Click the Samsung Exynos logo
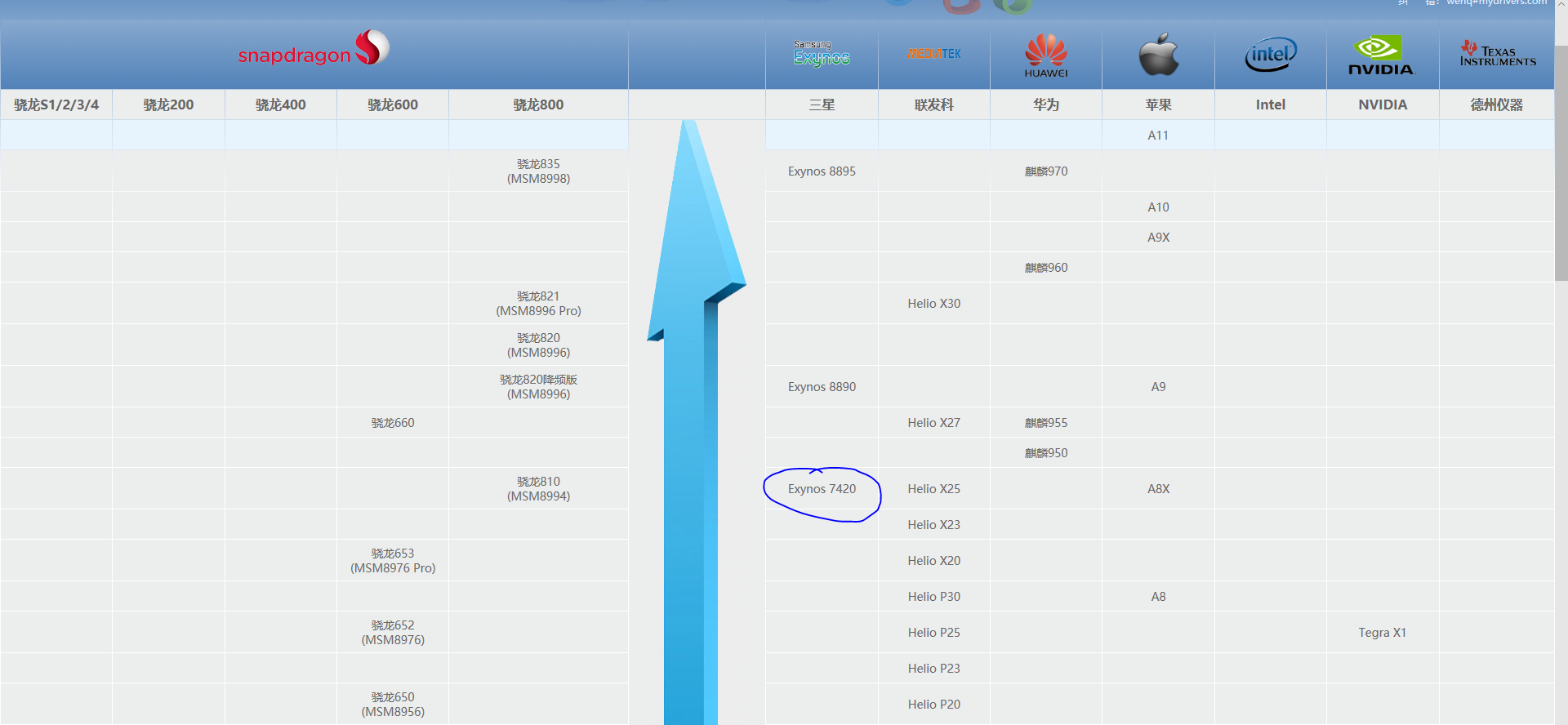The image size is (1568, 725). pyautogui.click(x=822, y=53)
